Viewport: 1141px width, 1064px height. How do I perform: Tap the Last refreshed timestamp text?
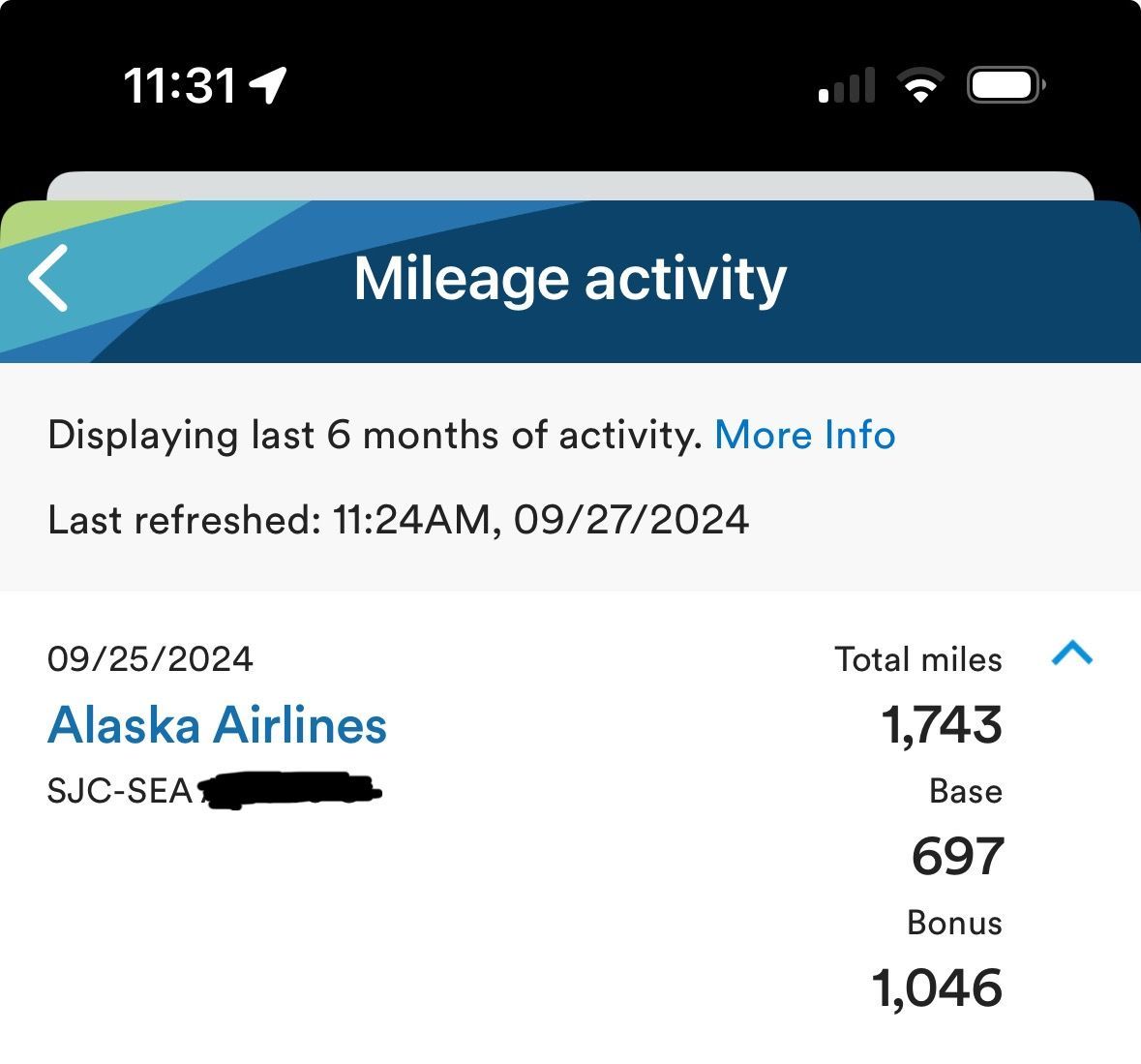pos(398,520)
